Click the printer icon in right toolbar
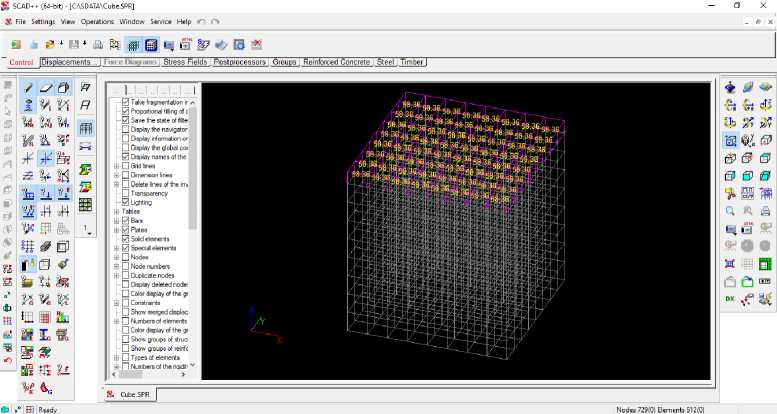Image resolution: width=777 pixels, height=414 pixels. [765, 211]
